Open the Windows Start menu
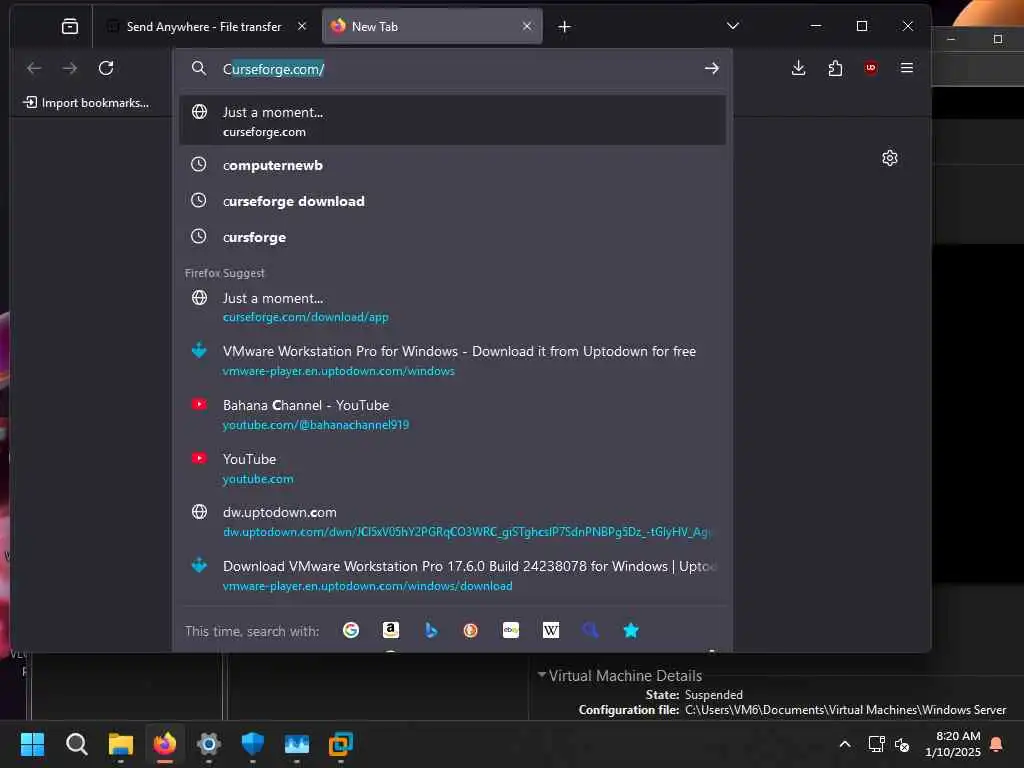The width and height of the screenshot is (1024, 768). [33, 744]
